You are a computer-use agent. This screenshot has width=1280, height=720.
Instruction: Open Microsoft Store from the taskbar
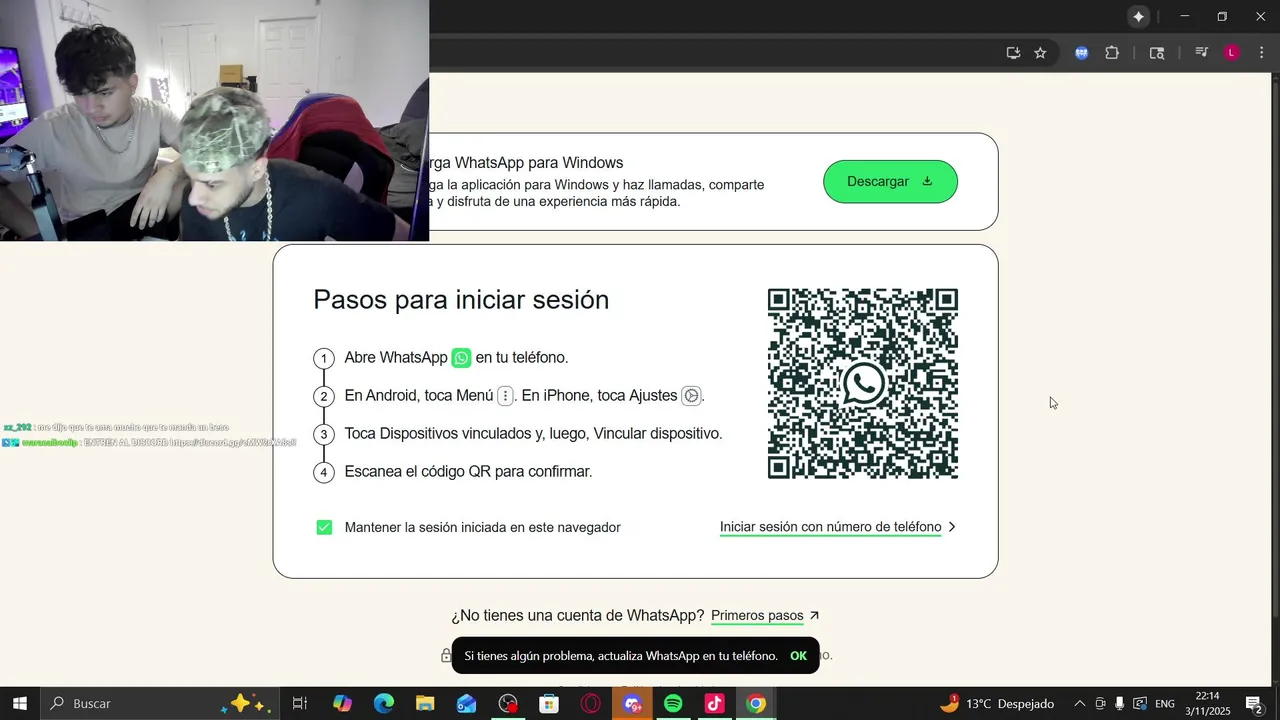[549, 703]
